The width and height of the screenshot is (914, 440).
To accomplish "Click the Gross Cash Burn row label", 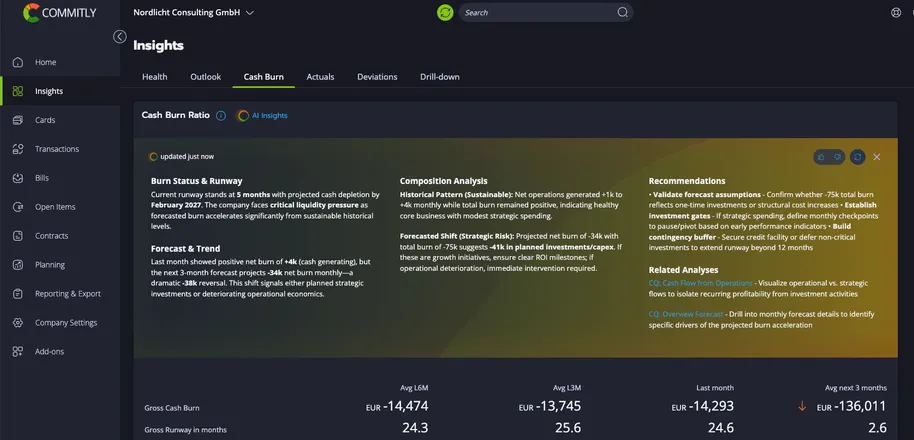I will (x=172, y=408).
